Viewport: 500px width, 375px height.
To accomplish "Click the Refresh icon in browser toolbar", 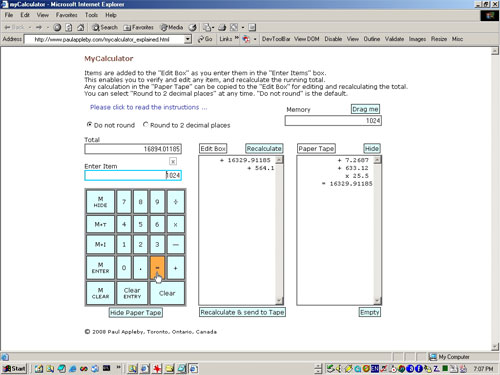I will point(69,27).
